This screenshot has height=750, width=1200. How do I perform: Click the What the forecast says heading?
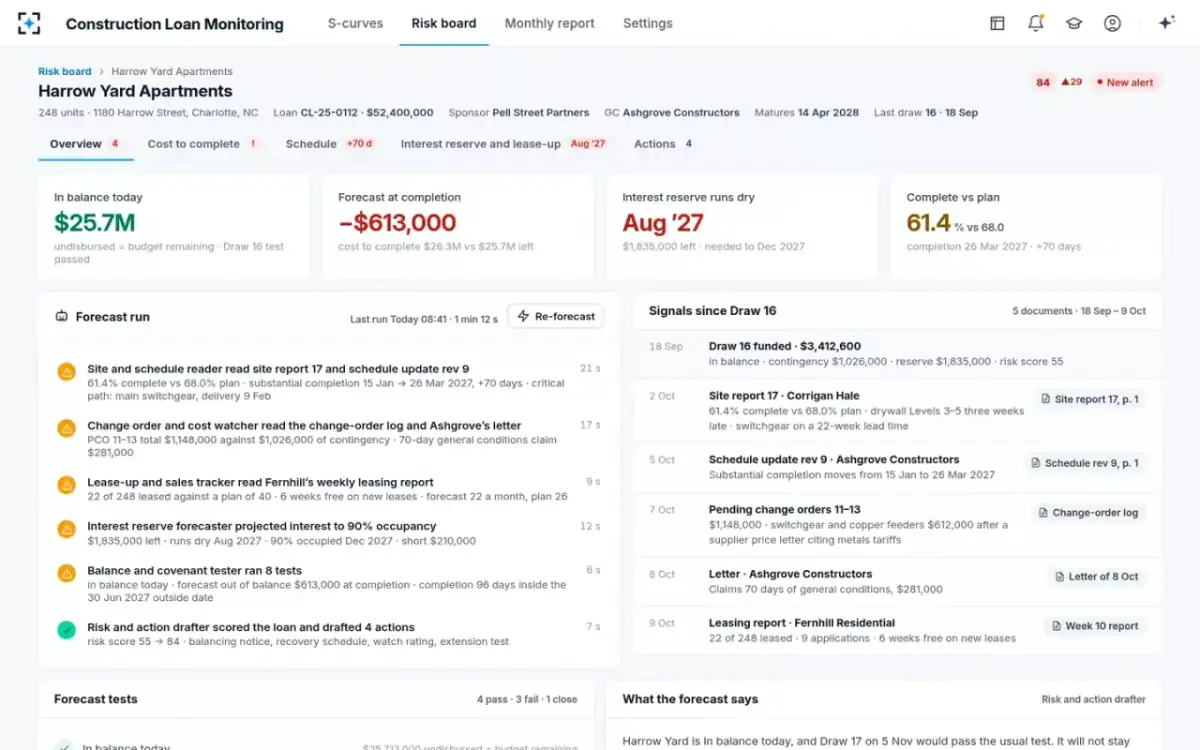click(690, 699)
